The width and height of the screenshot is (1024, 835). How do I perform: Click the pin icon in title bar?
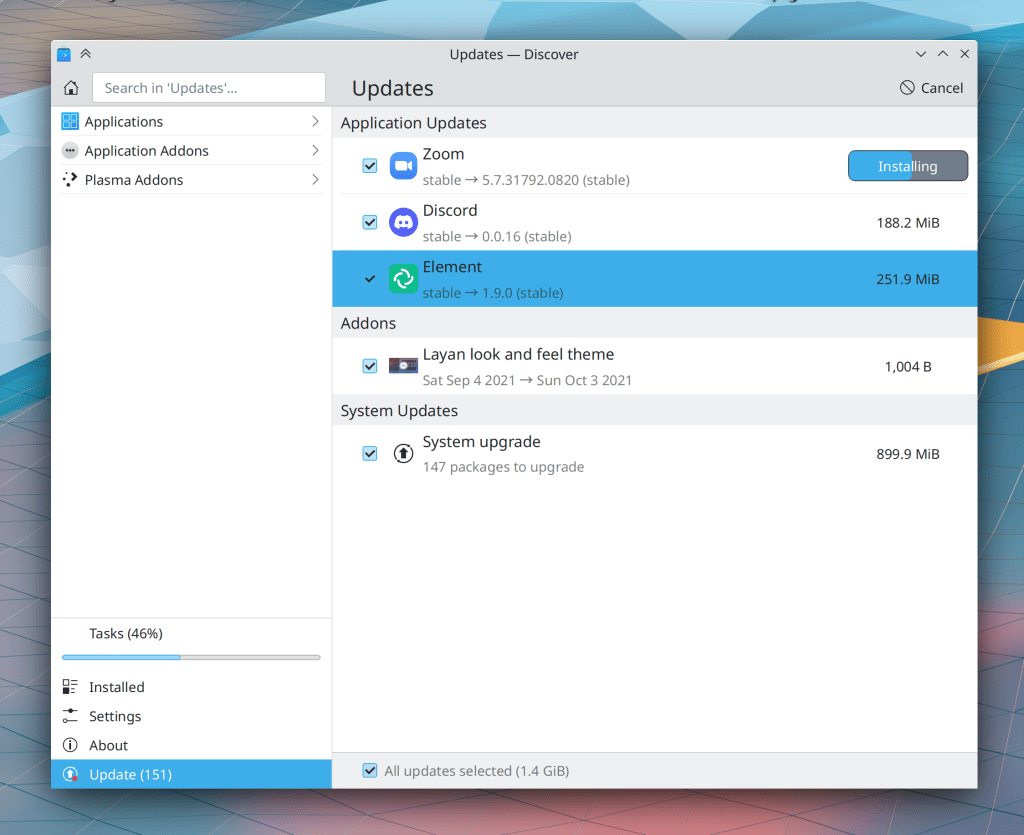click(x=86, y=54)
